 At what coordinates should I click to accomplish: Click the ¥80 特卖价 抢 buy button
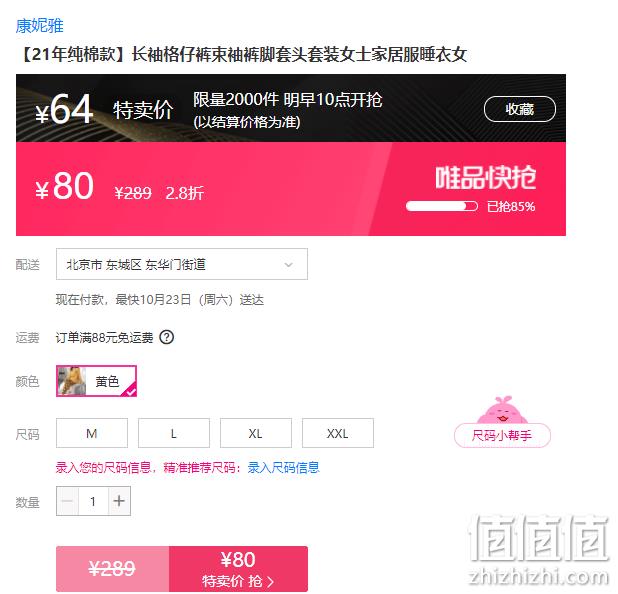[238, 568]
